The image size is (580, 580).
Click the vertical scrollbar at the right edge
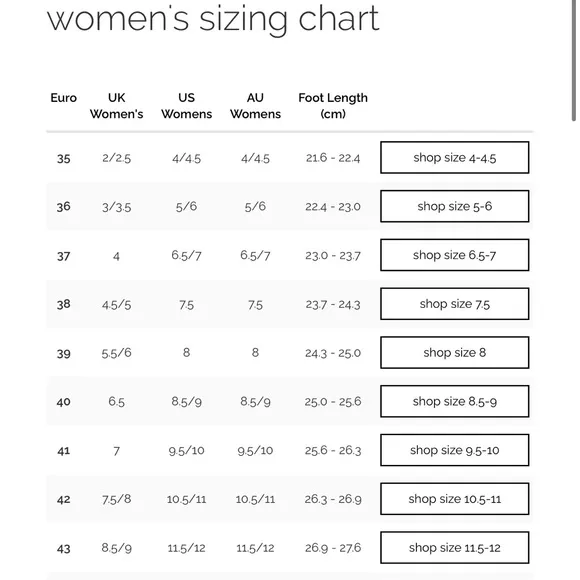tap(574, 60)
